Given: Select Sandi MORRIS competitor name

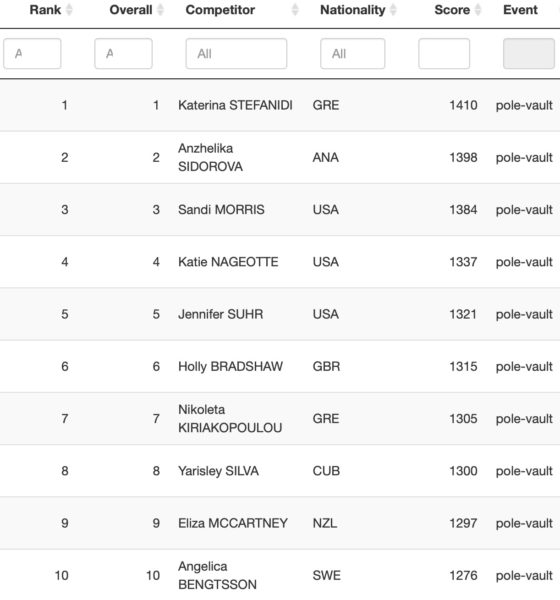Looking at the screenshot, I should tap(221, 210).
